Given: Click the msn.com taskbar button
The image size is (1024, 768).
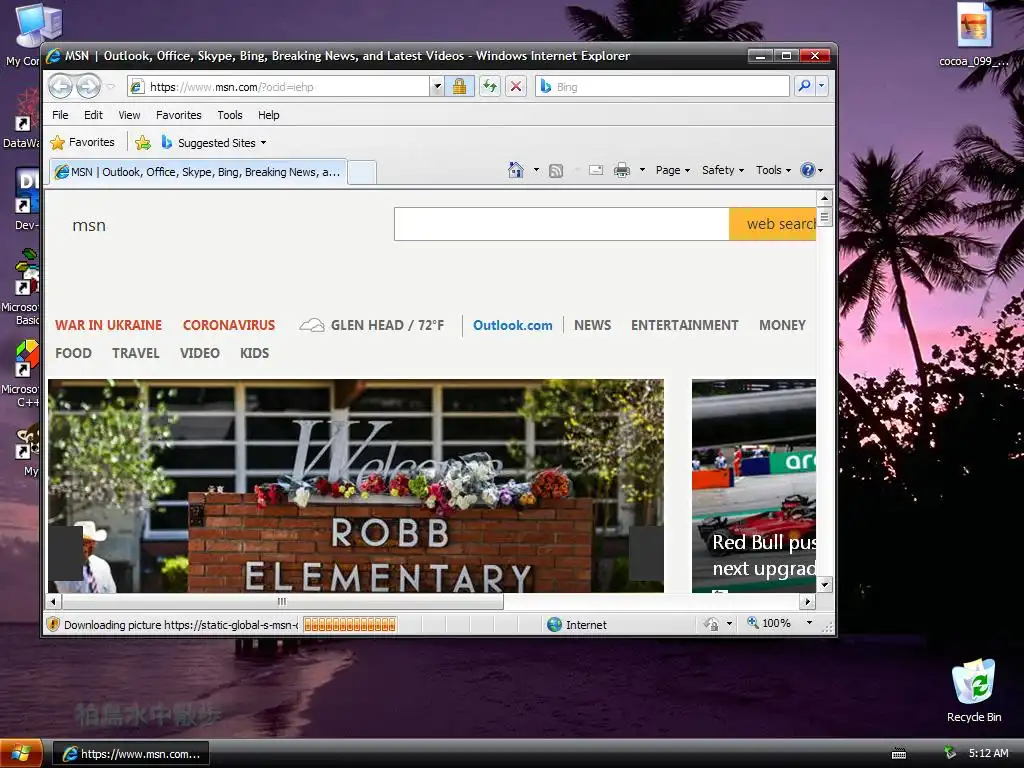Looking at the screenshot, I should click(131, 754).
